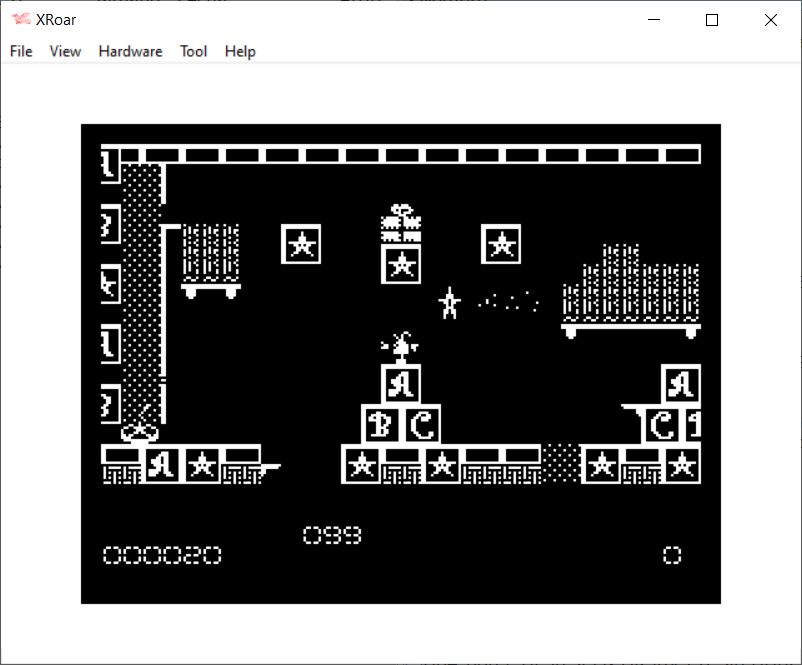Click the potted plant on the pyramid

(x=401, y=346)
